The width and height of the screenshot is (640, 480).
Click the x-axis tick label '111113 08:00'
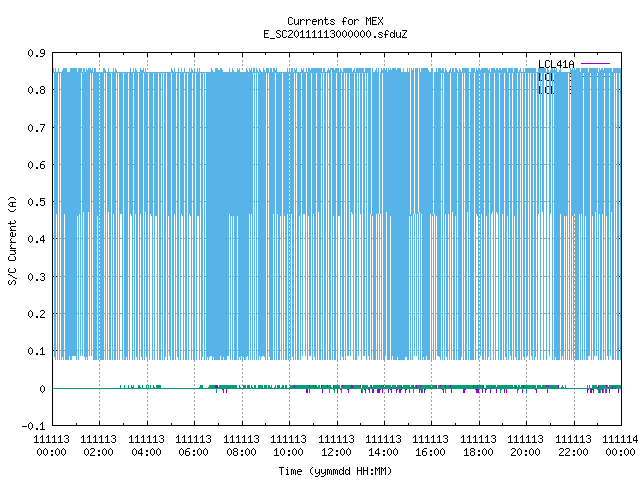point(242,446)
